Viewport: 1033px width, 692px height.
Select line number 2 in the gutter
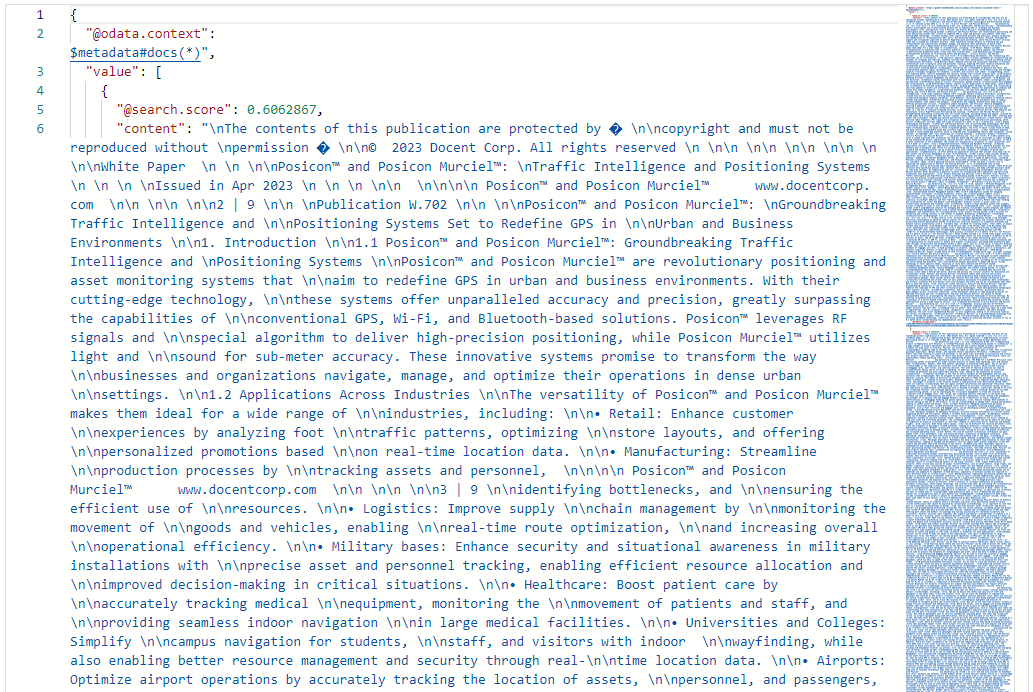(x=40, y=34)
